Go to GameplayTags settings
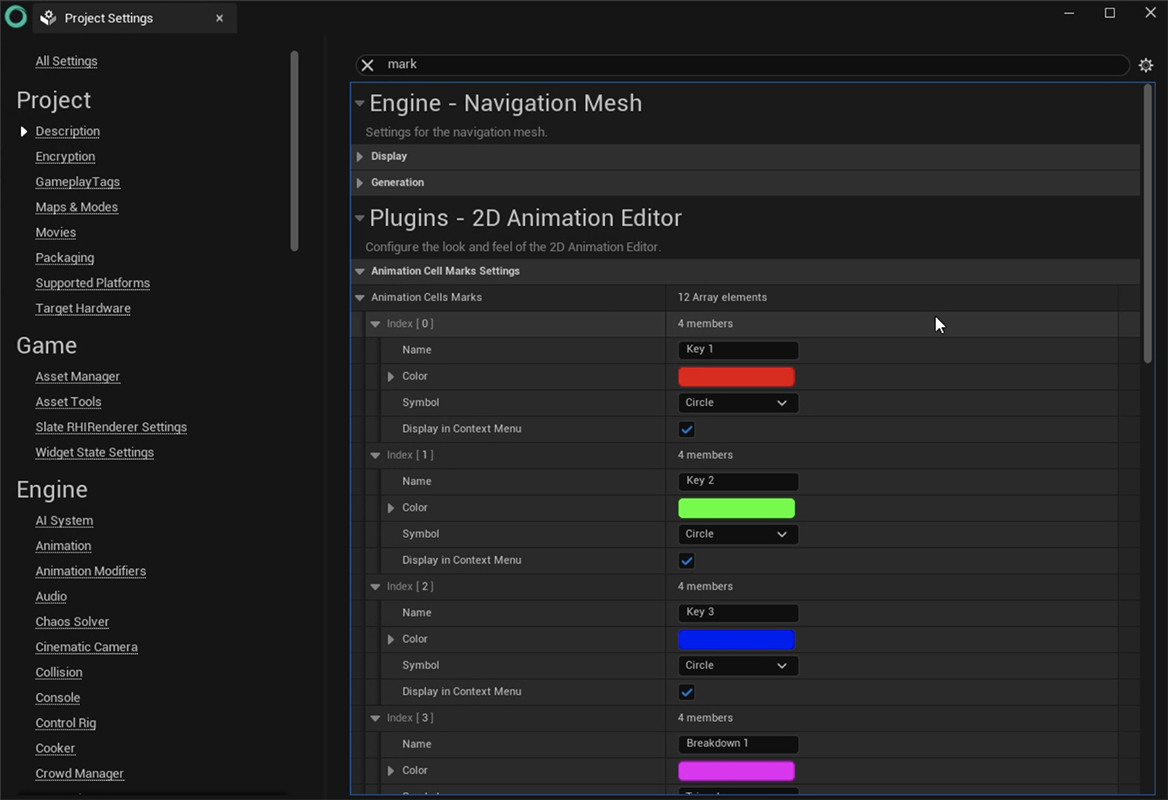1168x800 pixels. (77, 182)
